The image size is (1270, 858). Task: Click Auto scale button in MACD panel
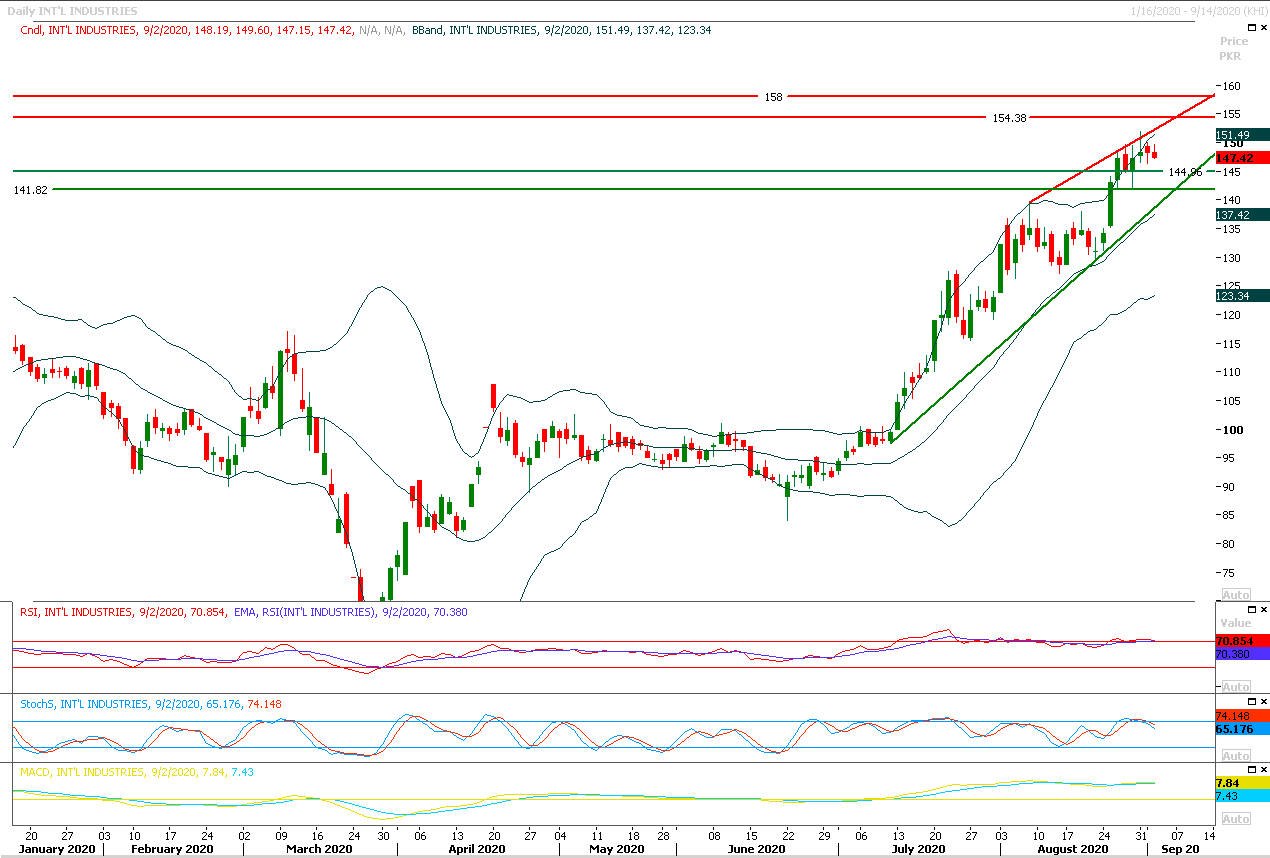1236,819
